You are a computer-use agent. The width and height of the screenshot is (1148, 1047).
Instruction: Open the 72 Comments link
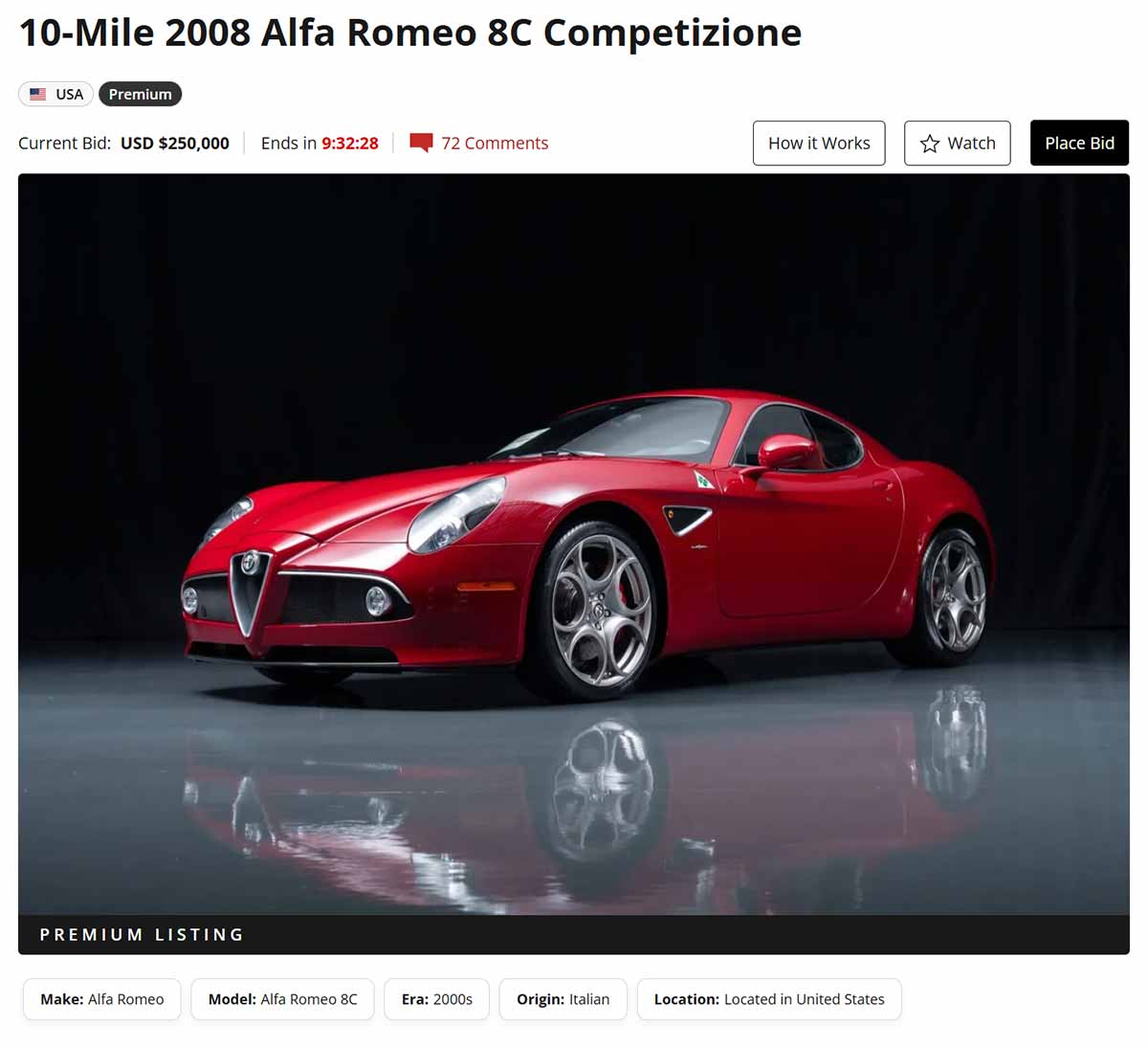(495, 143)
